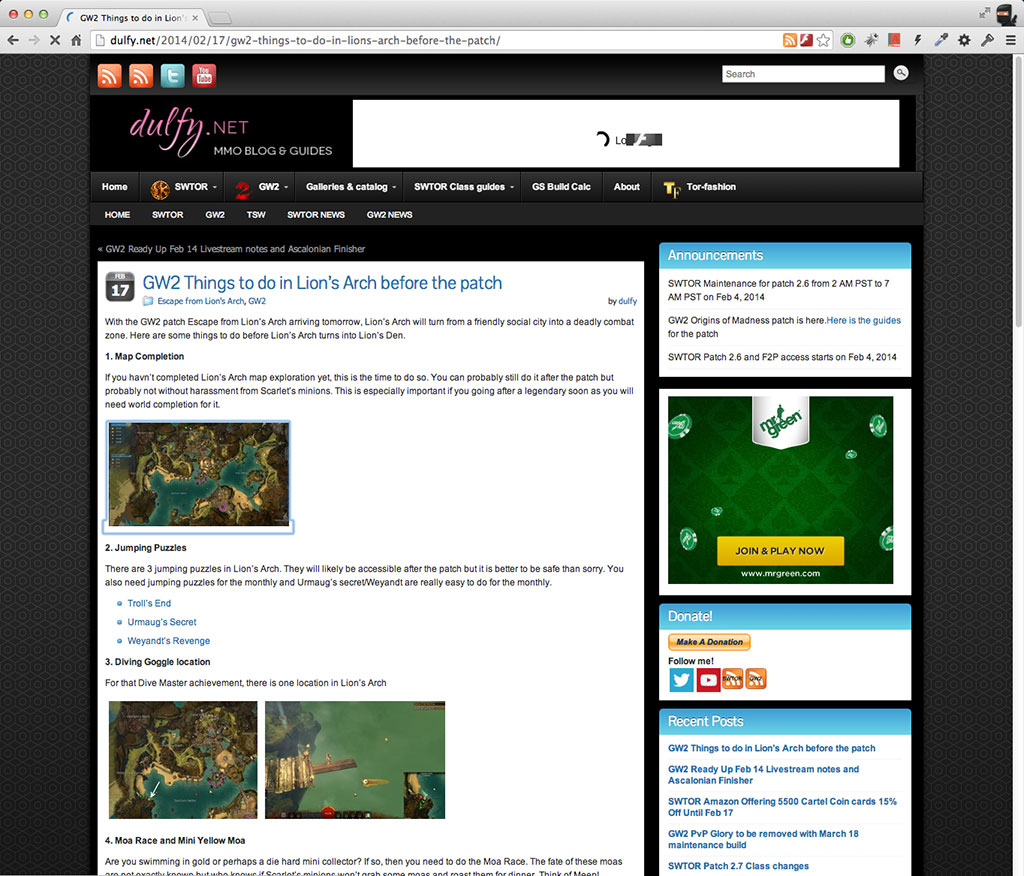Open the diving goggle map thumbnail with arrow
This screenshot has width=1024, height=876.
pyautogui.click(x=183, y=760)
